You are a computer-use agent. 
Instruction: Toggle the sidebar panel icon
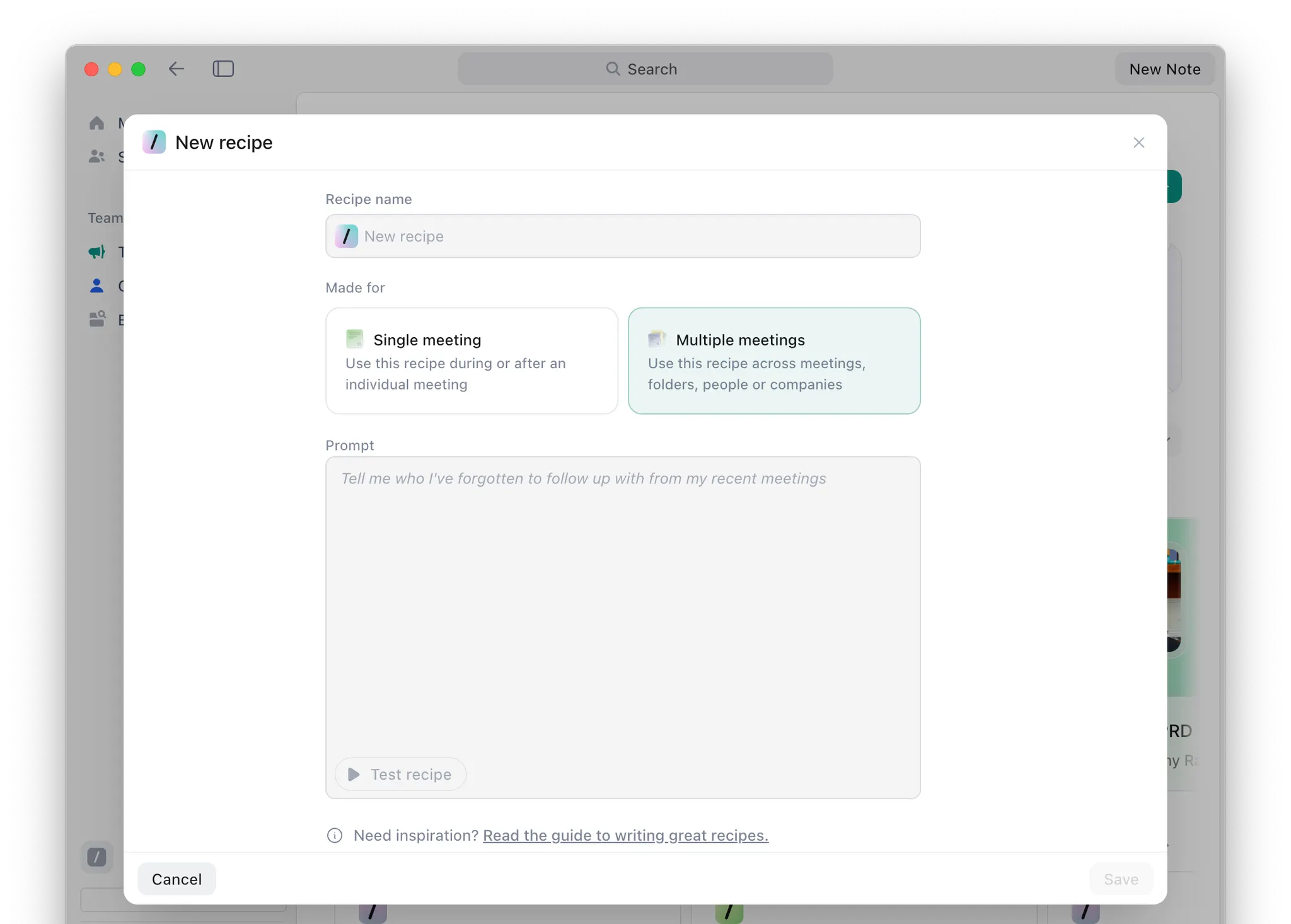point(223,69)
